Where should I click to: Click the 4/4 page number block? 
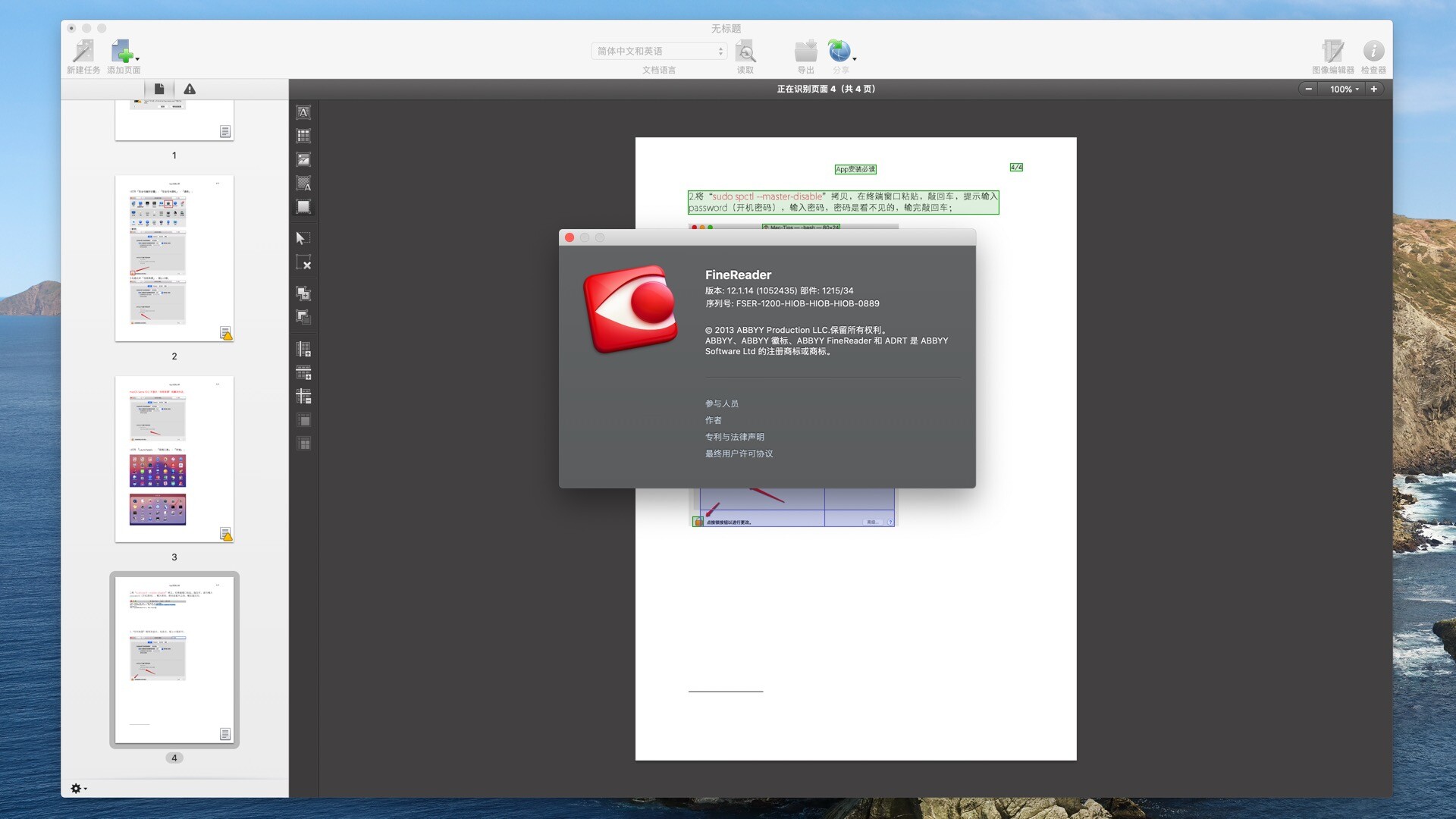tap(1016, 167)
